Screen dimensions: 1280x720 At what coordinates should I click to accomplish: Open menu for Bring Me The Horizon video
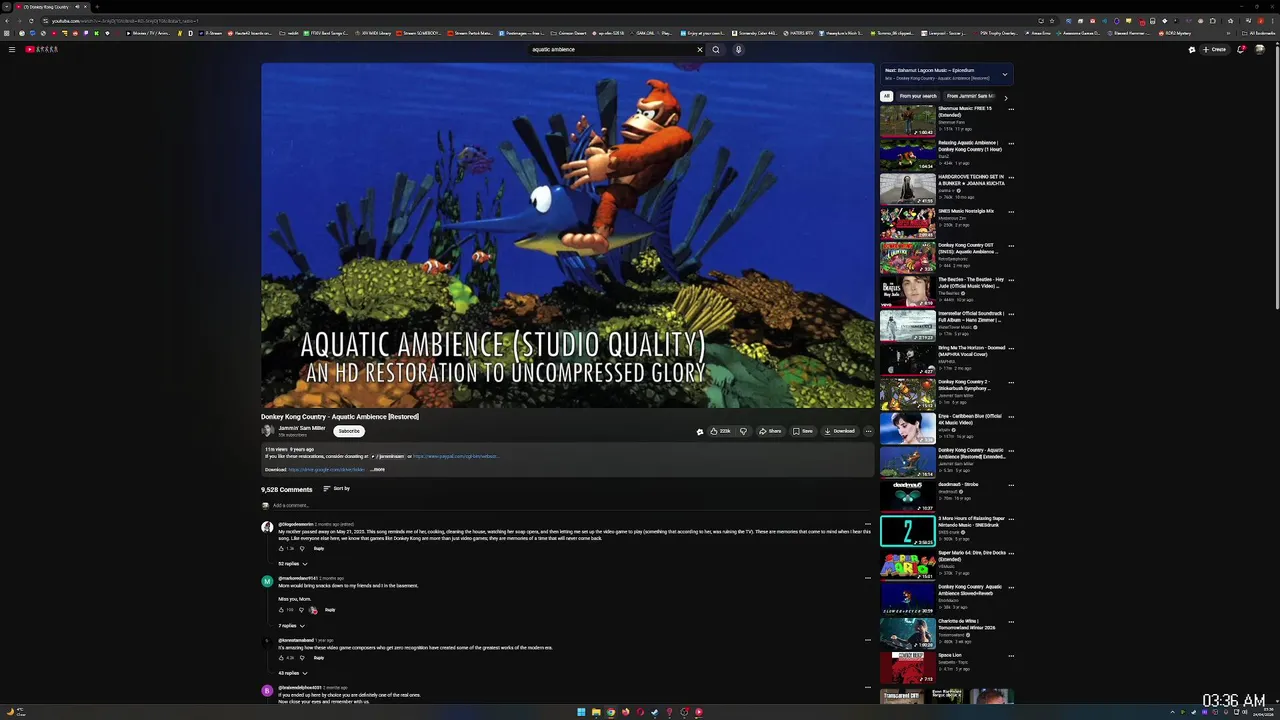coord(1011,349)
